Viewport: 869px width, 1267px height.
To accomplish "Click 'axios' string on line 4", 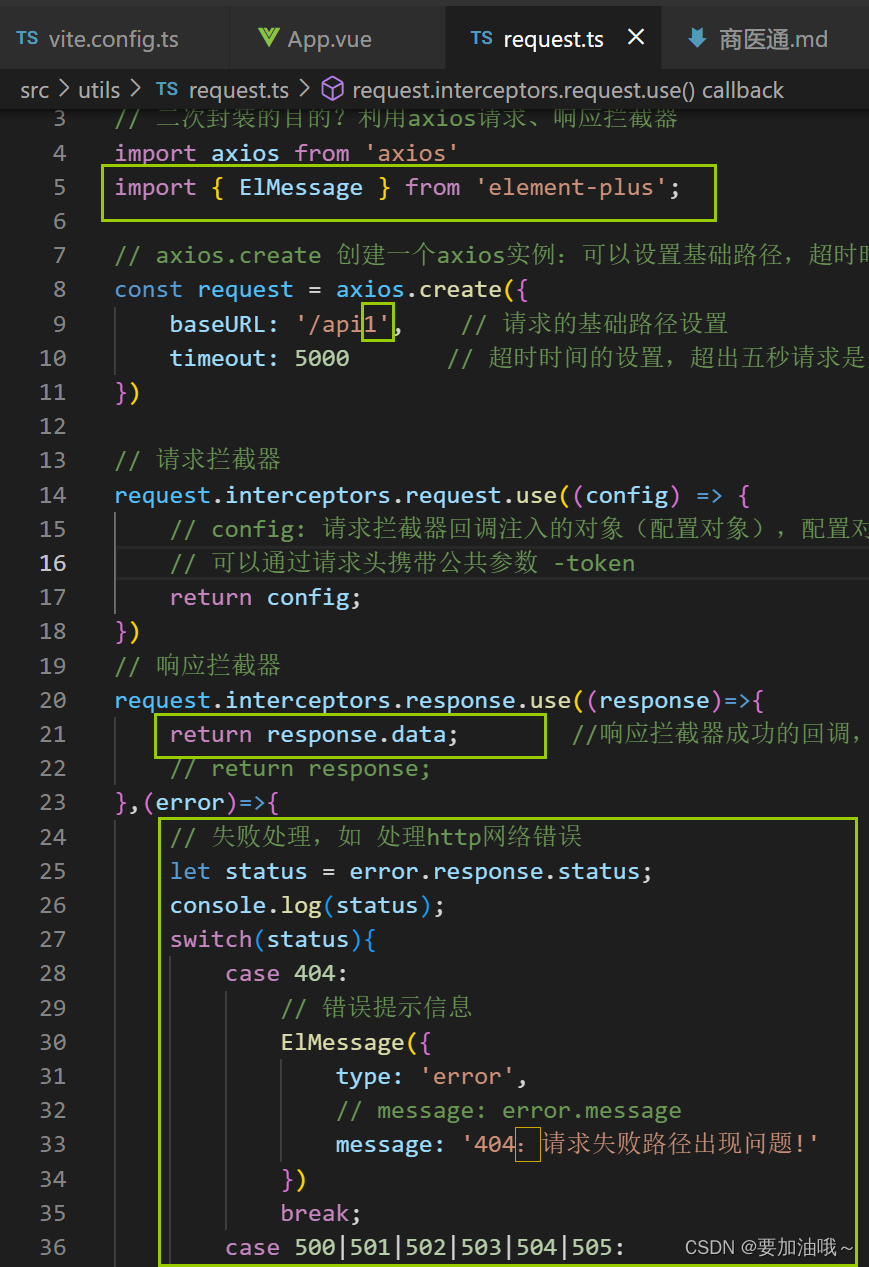I will click(x=411, y=153).
